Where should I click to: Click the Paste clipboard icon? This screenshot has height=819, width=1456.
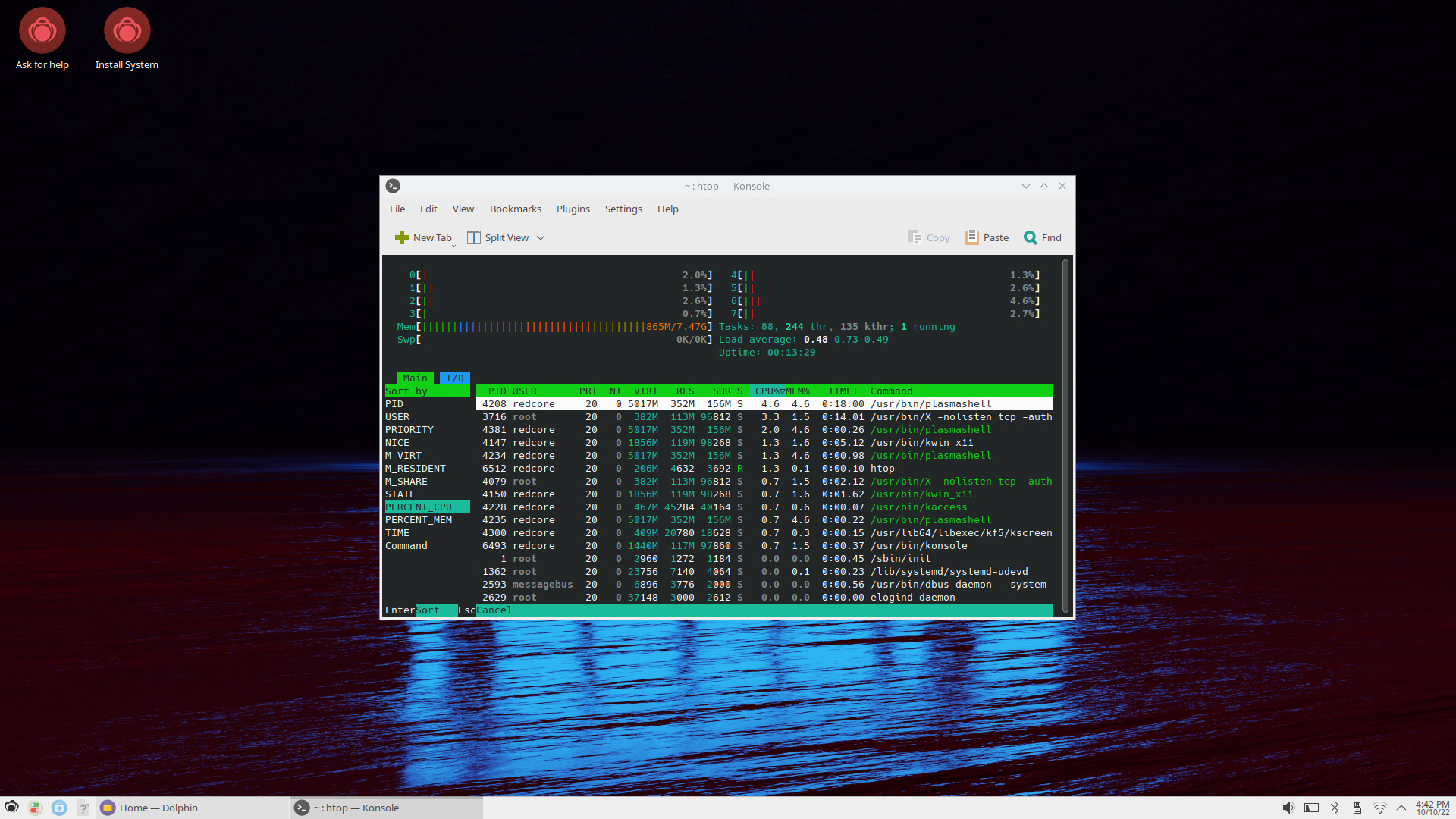coord(971,237)
